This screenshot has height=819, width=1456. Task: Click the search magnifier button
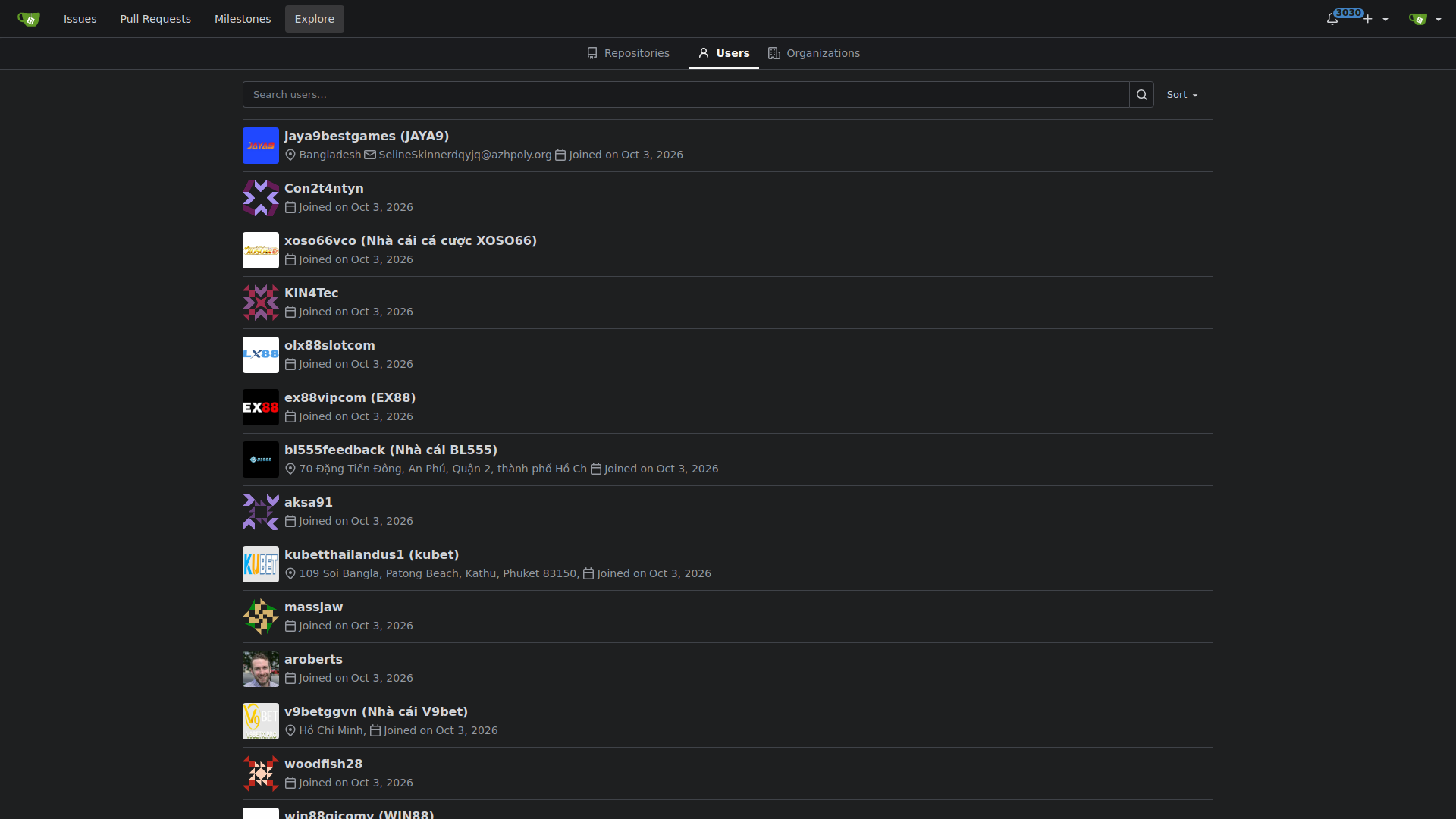1141,95
